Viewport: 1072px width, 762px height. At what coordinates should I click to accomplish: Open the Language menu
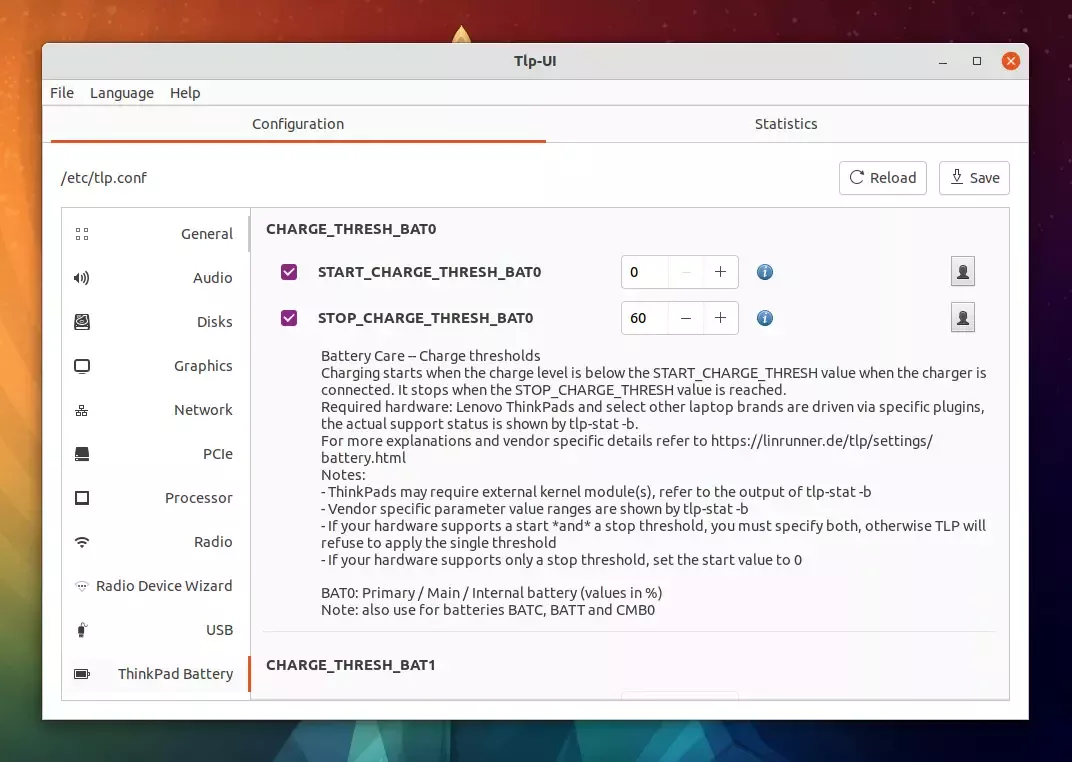[122, 93]
